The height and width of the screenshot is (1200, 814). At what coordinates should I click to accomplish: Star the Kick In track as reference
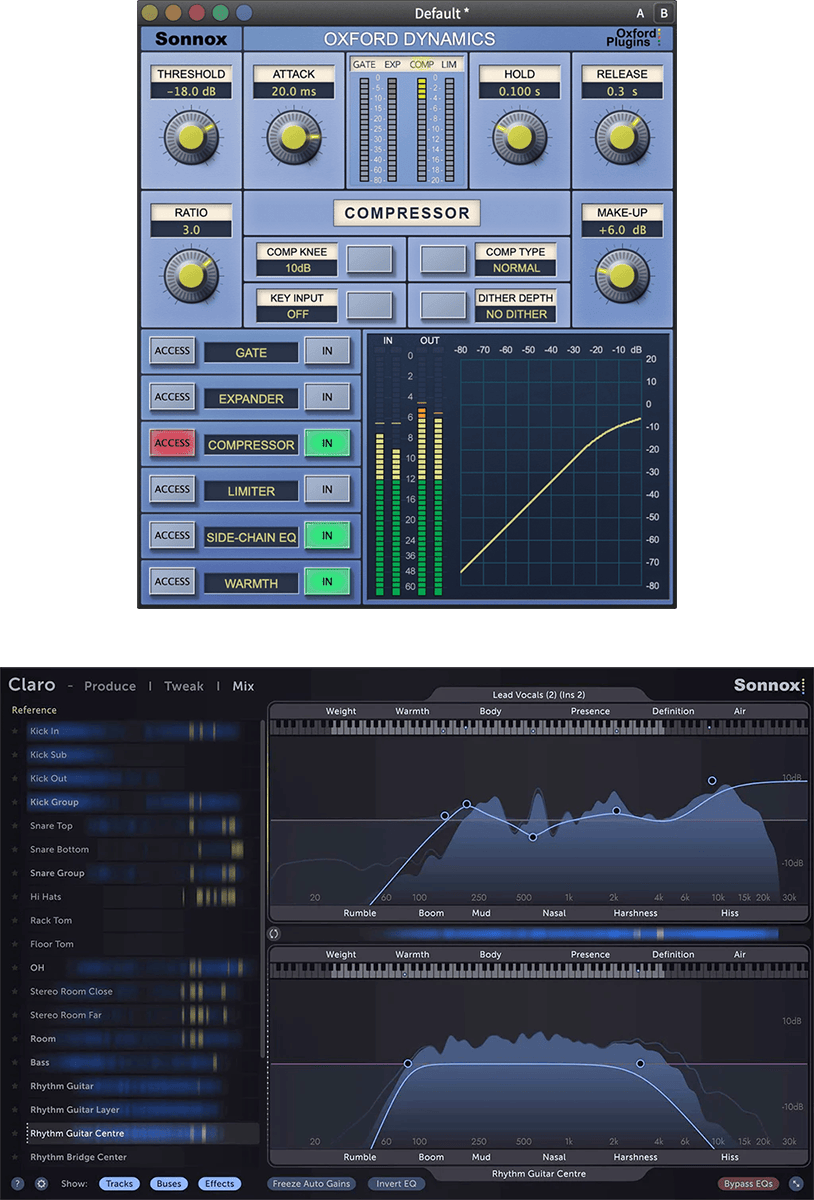point(15,732)
